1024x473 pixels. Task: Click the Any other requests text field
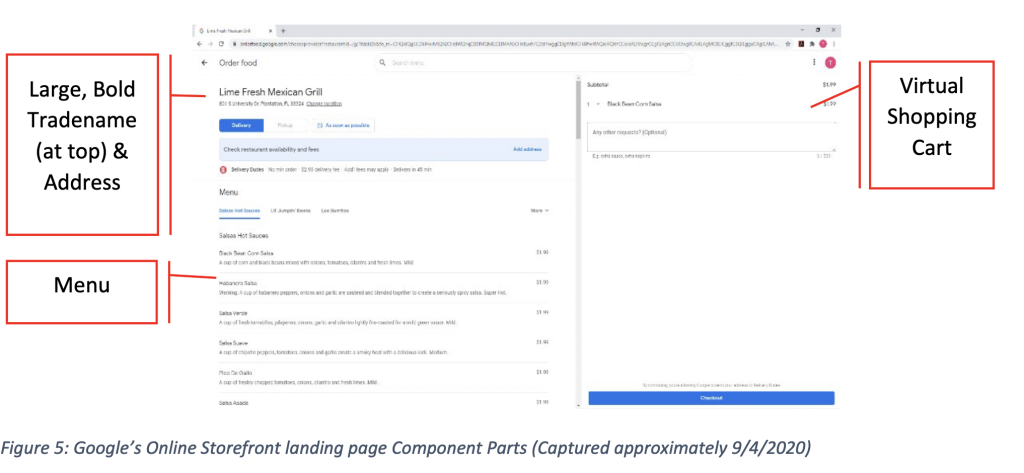[x=711, y=136]
